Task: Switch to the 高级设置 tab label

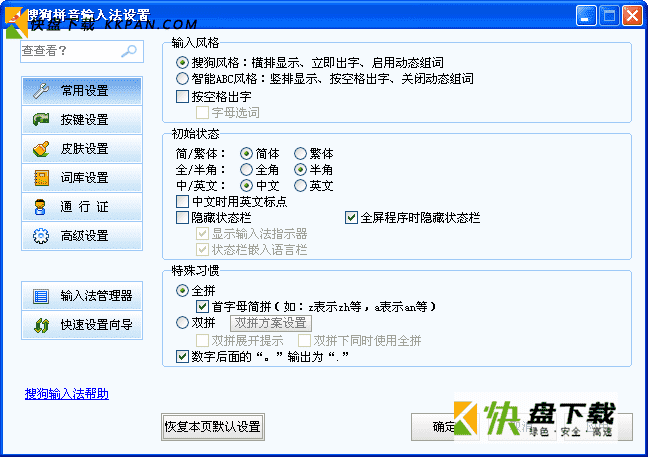Action: tap(84, 236)
